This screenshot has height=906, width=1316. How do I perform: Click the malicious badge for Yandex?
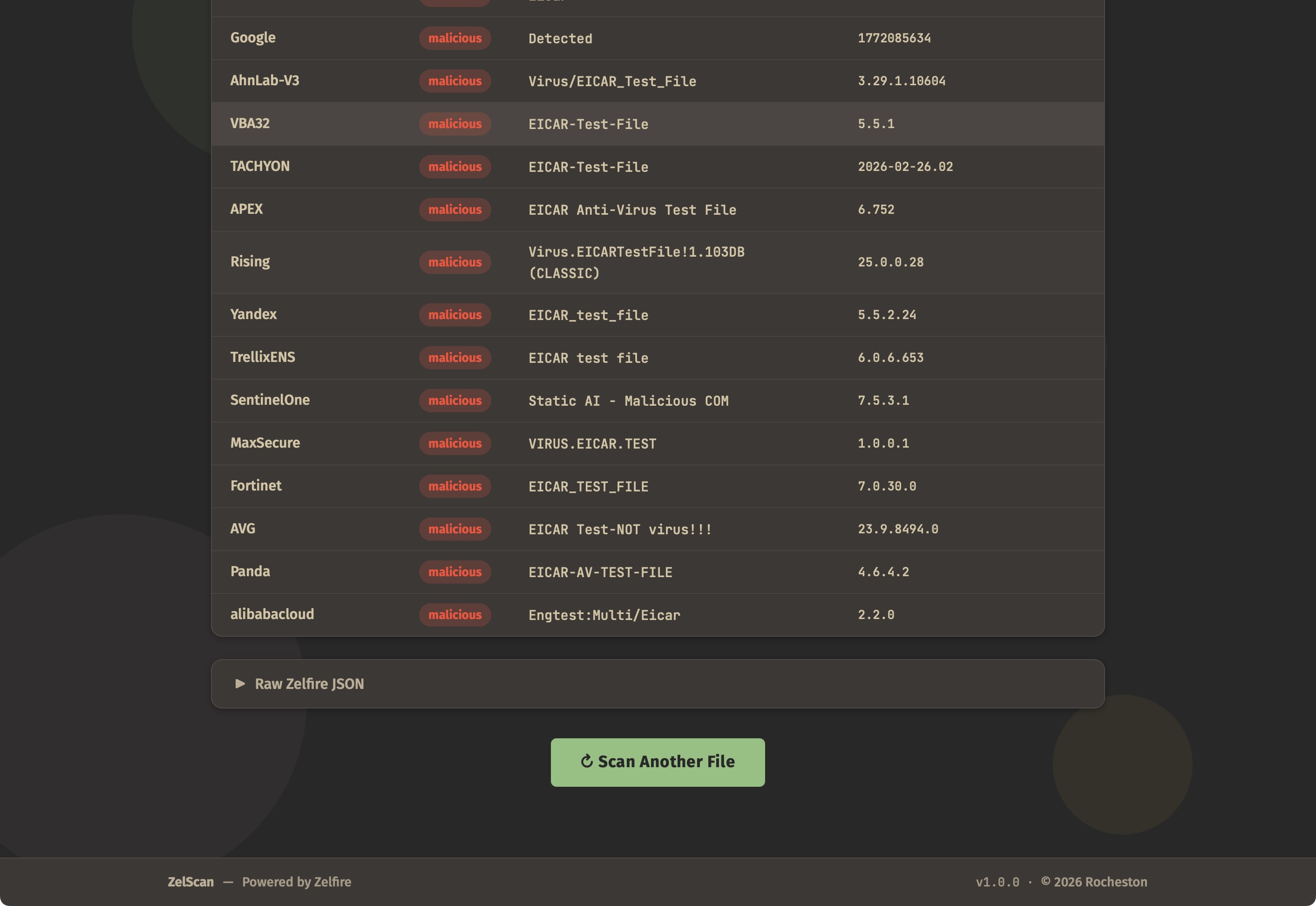(454, 315)
